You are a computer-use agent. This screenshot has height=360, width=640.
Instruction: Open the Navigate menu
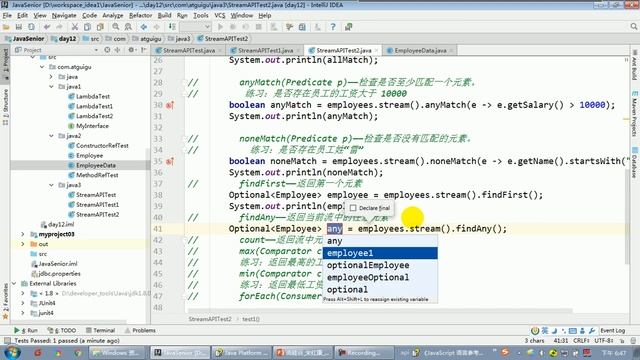(64, 16)
